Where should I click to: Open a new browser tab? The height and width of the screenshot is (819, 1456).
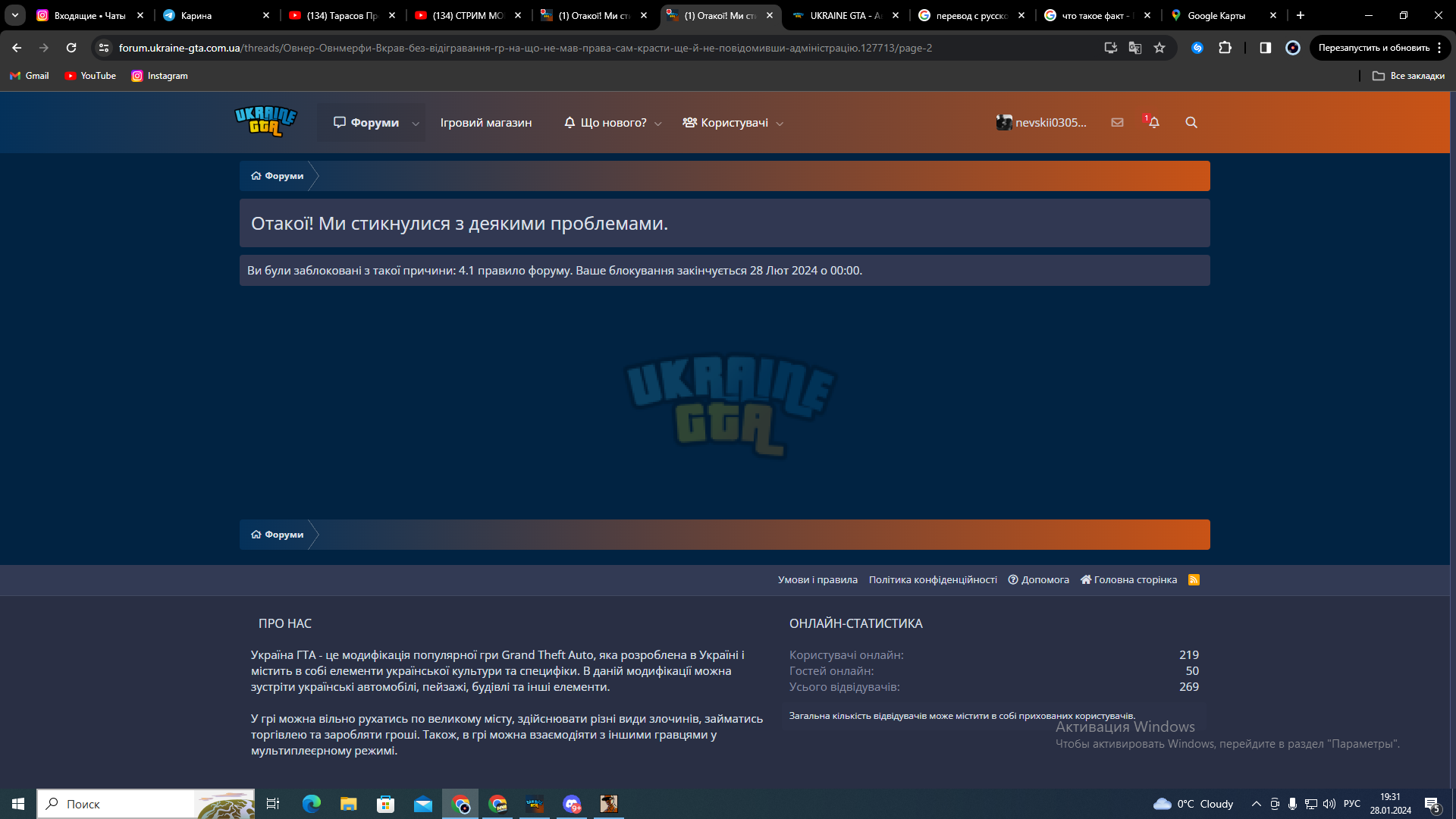1301,15
